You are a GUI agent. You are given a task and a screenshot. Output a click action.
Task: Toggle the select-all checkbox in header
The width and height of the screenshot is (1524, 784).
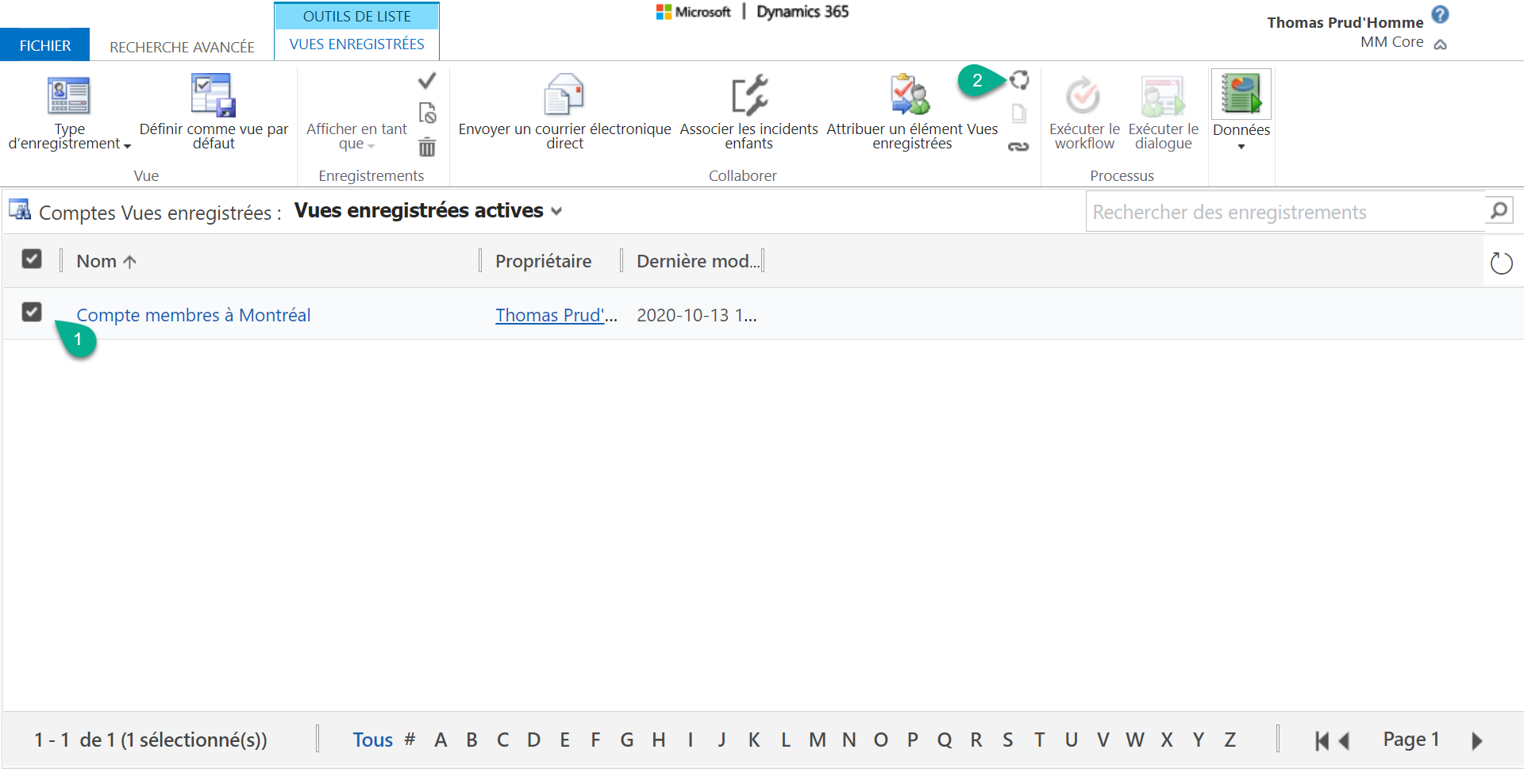[x=32, y=259]
